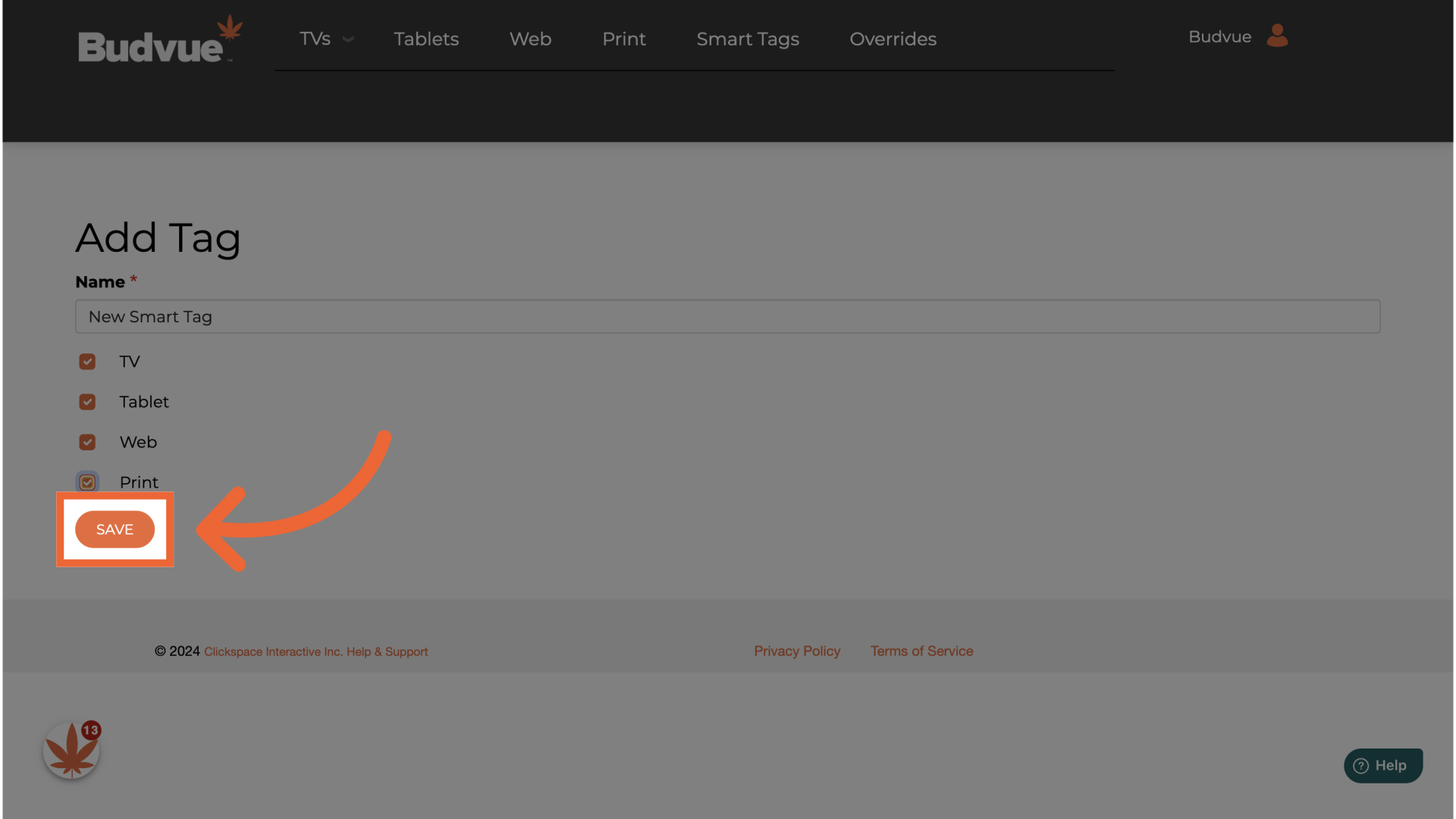Go to the Tablets tab
Image resolution: width=1456 pixels, height=819 pixels.
click(426, 39)
